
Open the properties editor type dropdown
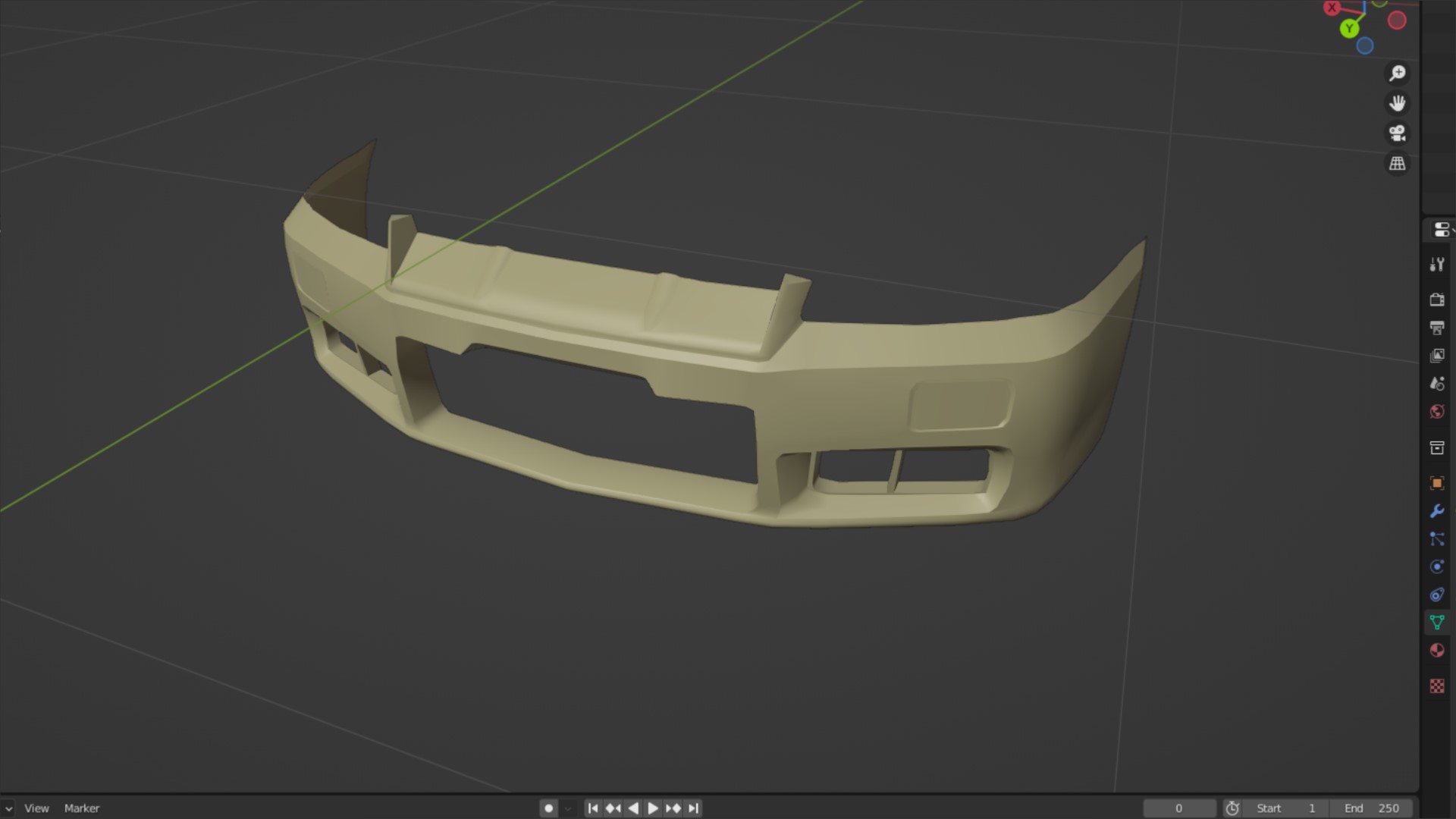tap(1441, 229)
